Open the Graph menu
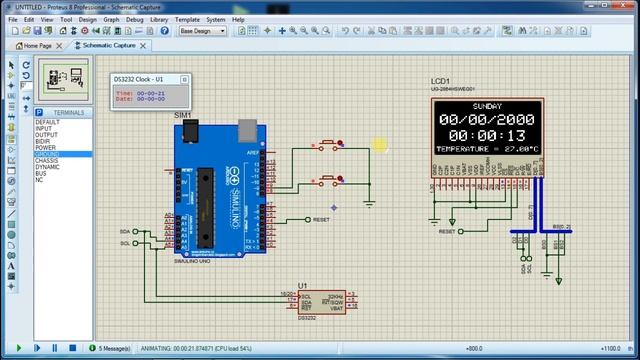Image resolution: width=640 pixels, height=360 pixels. (111, 20)
